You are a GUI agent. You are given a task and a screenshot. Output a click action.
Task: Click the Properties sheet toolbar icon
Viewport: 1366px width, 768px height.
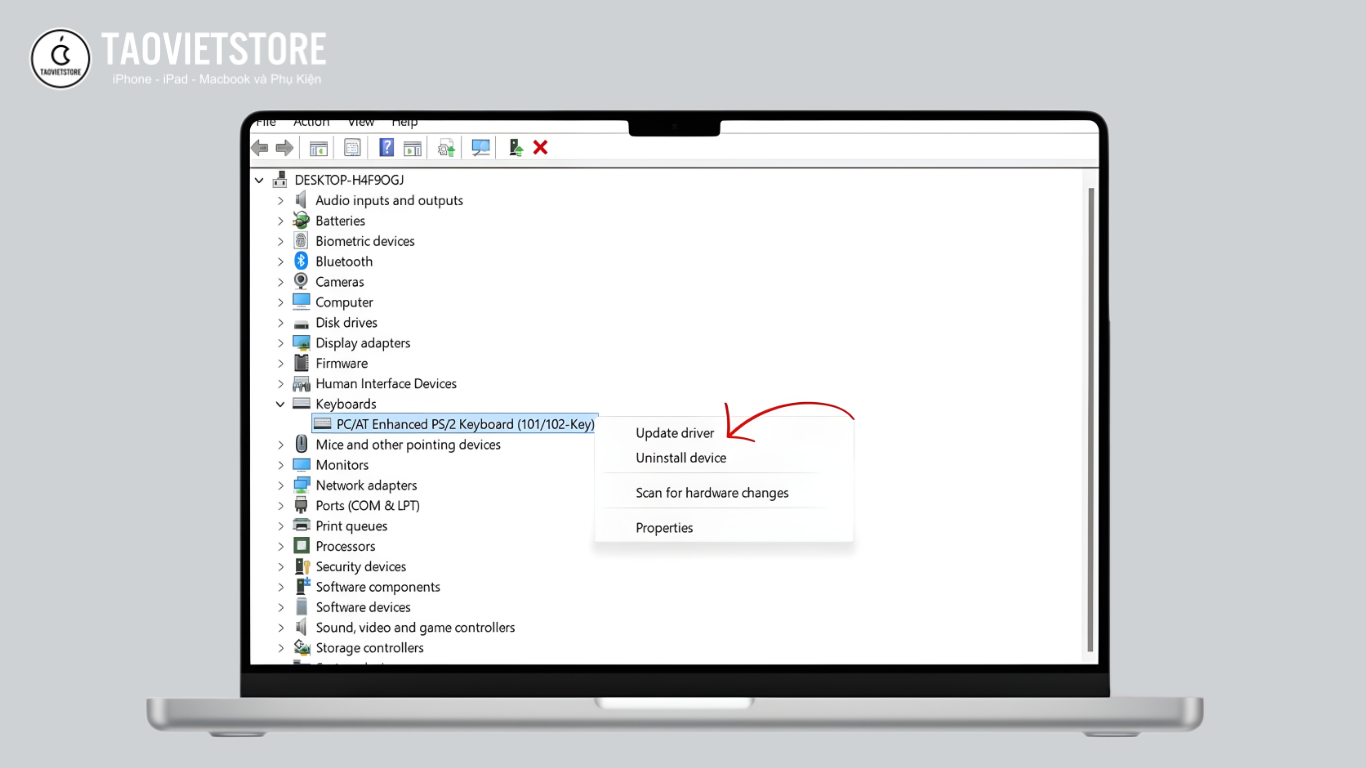(x=352, y=148)
